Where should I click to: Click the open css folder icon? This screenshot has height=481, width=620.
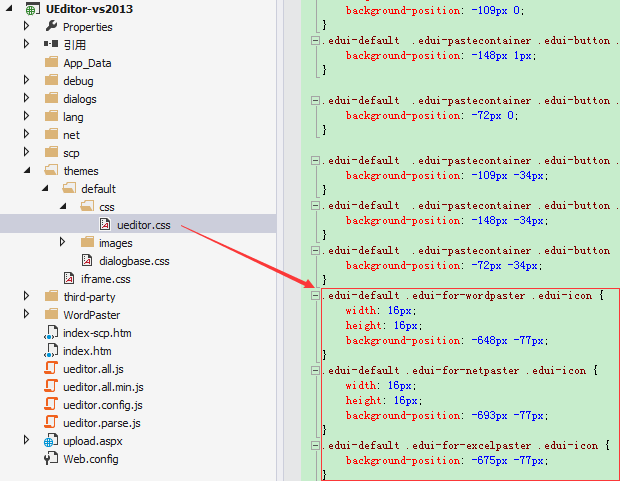pos(87,206)
